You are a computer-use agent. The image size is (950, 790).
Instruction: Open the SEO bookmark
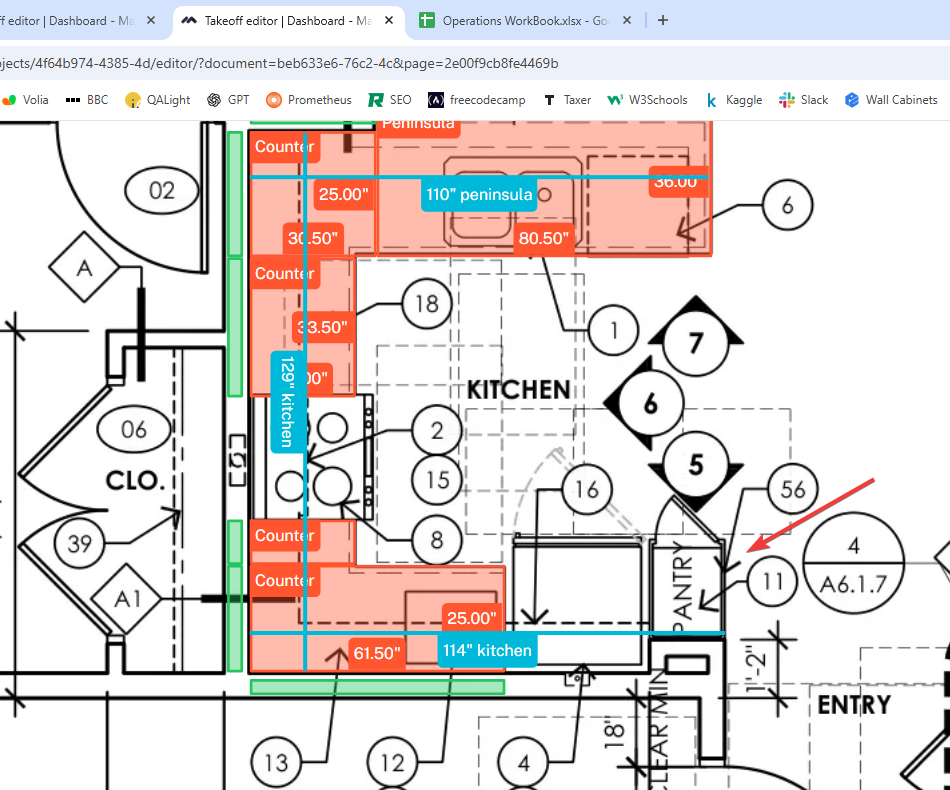click(390, 100)
